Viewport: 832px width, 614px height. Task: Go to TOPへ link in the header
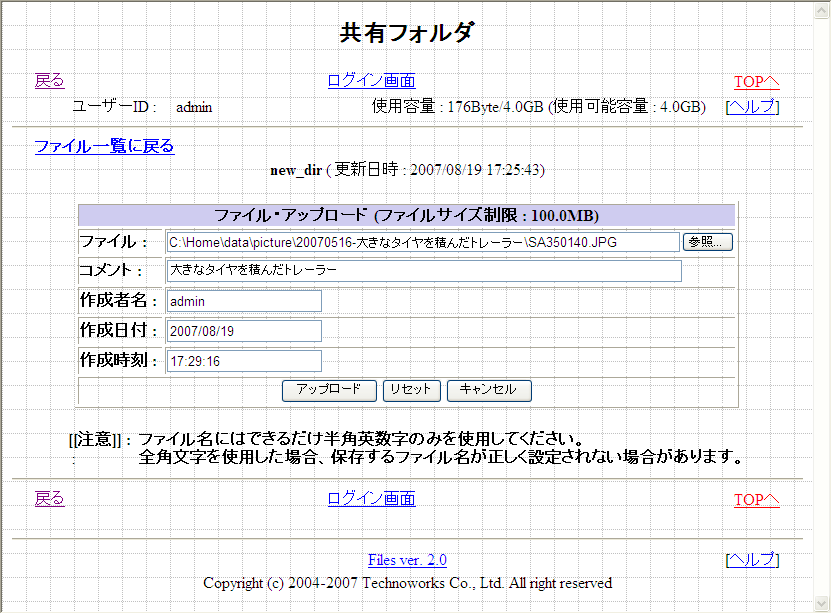(756, 82)
